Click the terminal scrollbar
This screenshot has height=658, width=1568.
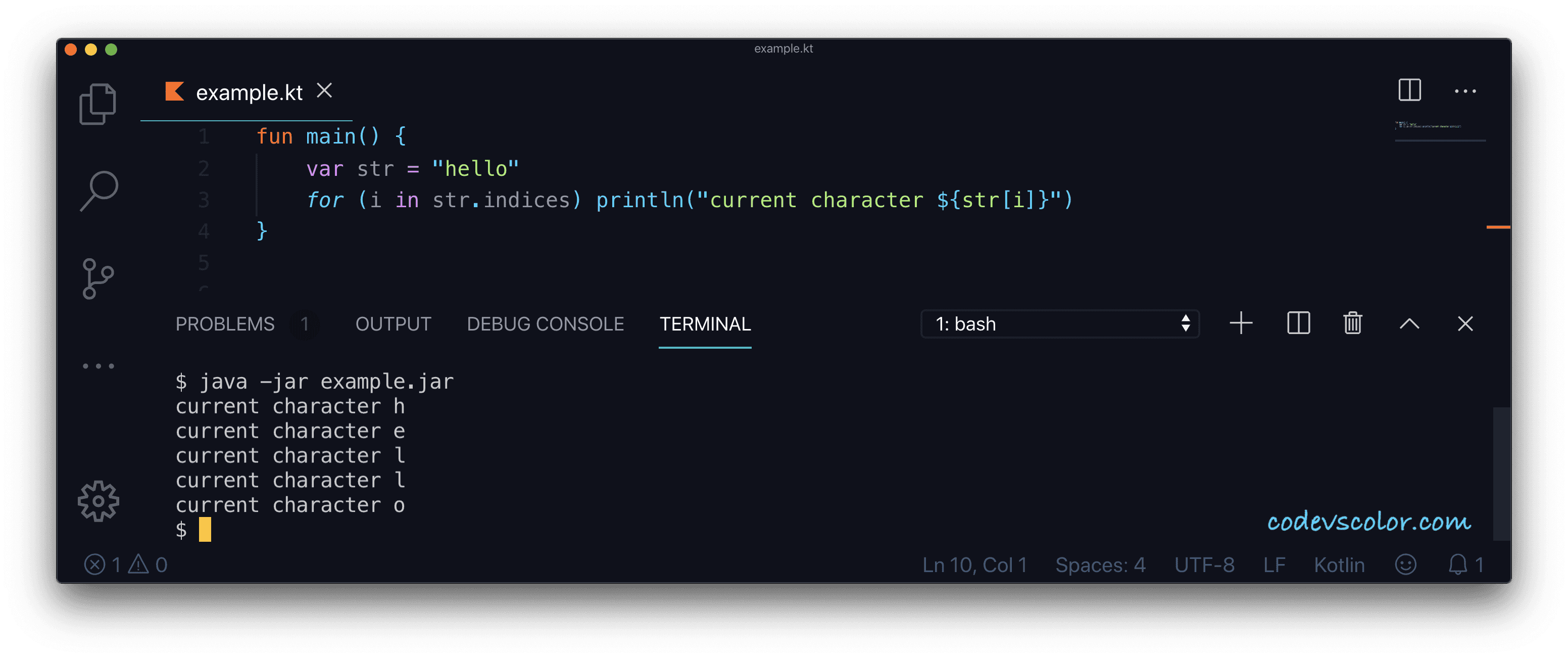pos(1501,473)
